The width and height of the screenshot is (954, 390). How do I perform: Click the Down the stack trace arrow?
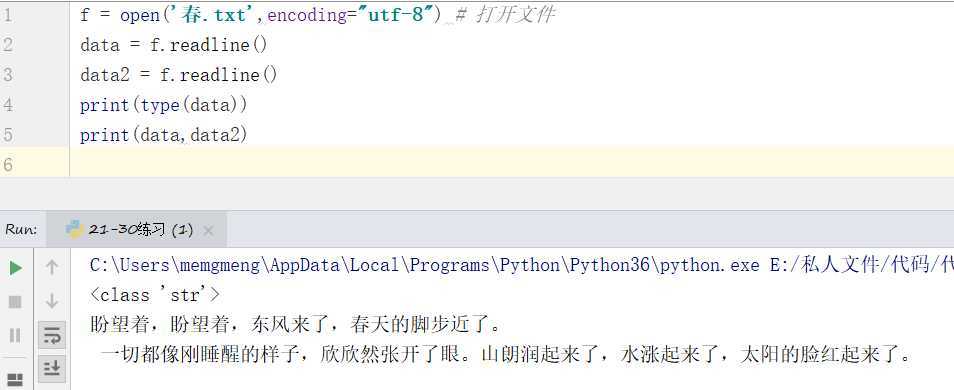click(x=52, y=301)
